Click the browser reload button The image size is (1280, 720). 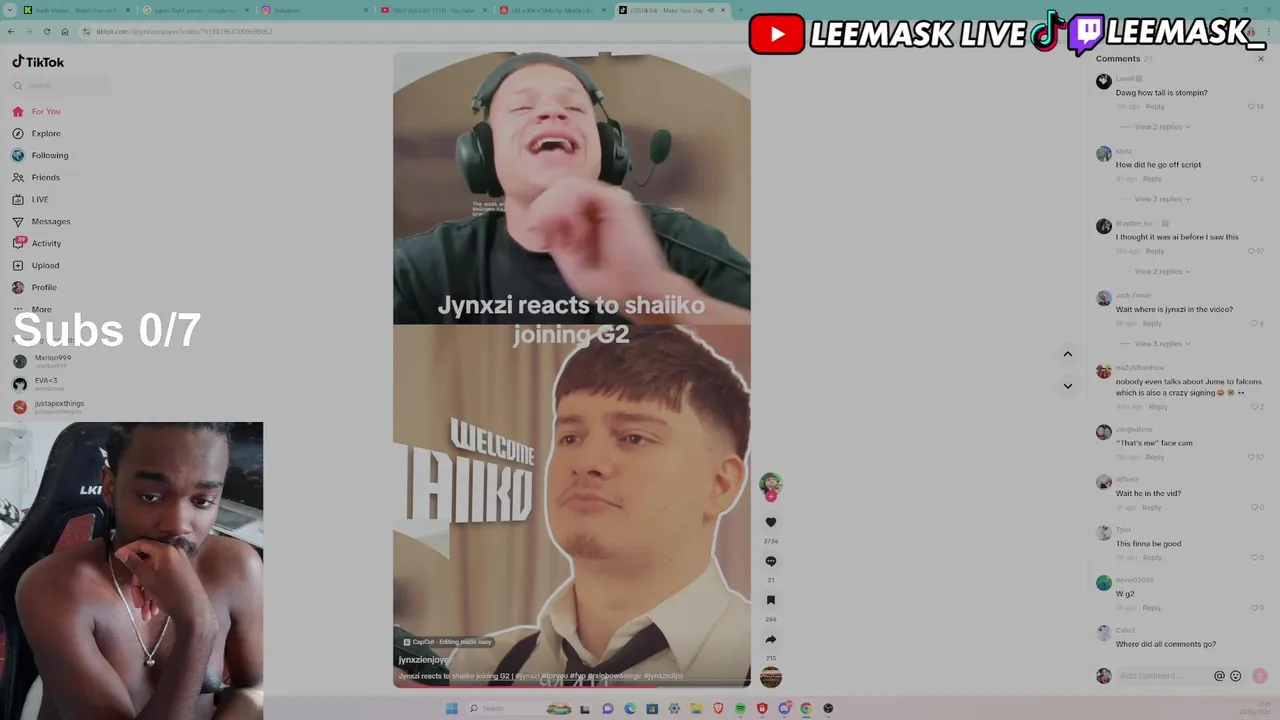pyautogui.click(x=46, y=31)
